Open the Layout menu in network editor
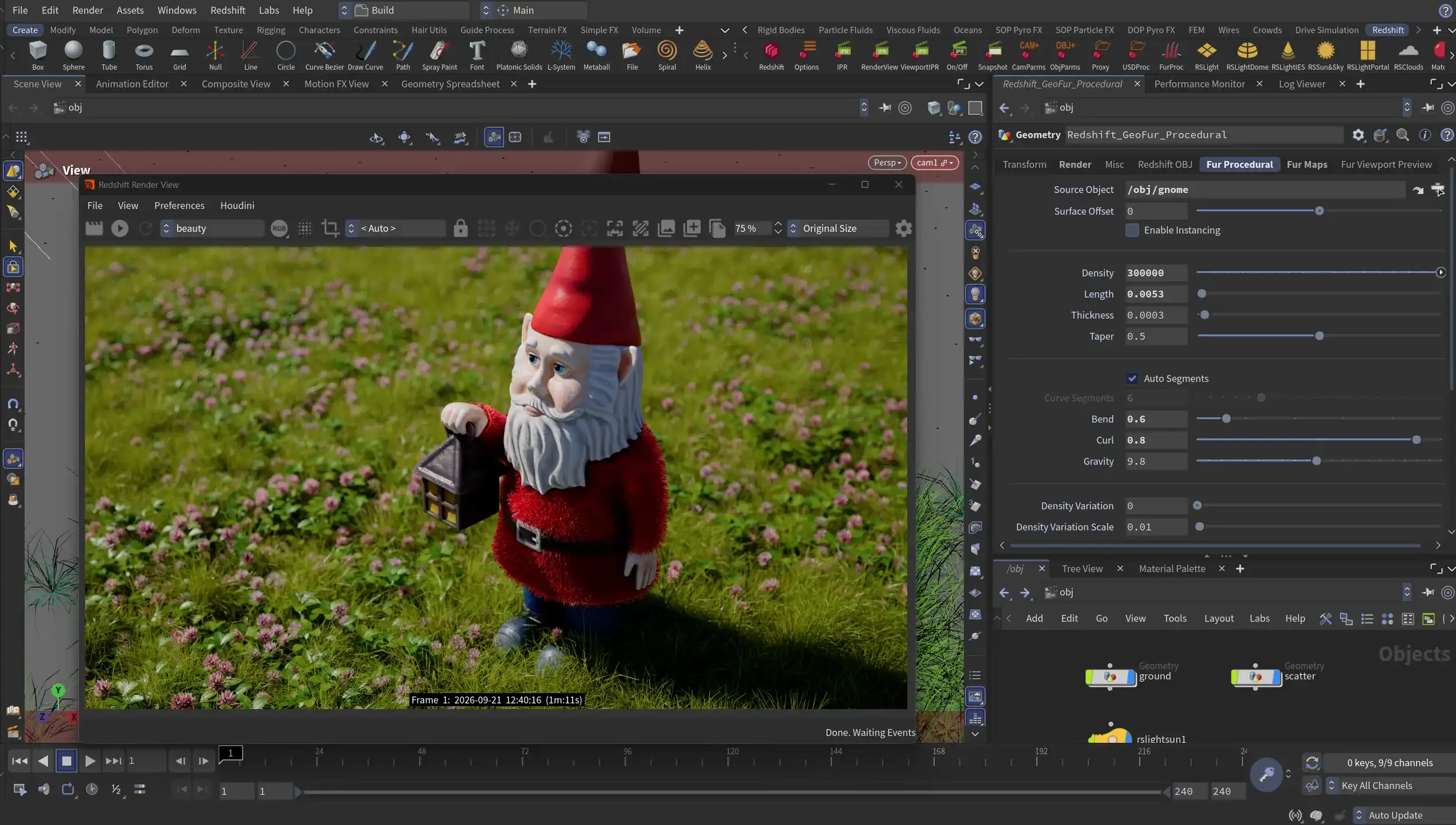Viewport: 1456px width, 825px height. (x=1218, y=618)
